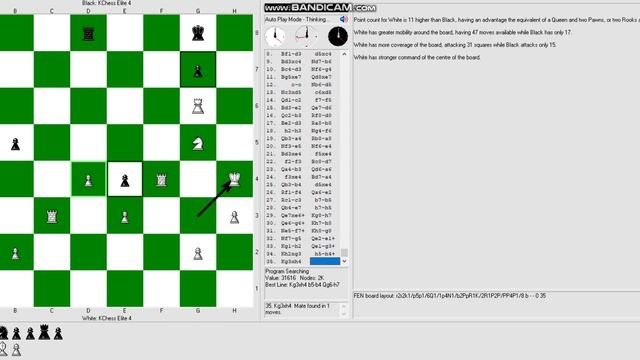The image size is (640, 360).
Task: Click the 'Value: 31616 Nodes: 2K' line
Action: (x=289, y=278)
